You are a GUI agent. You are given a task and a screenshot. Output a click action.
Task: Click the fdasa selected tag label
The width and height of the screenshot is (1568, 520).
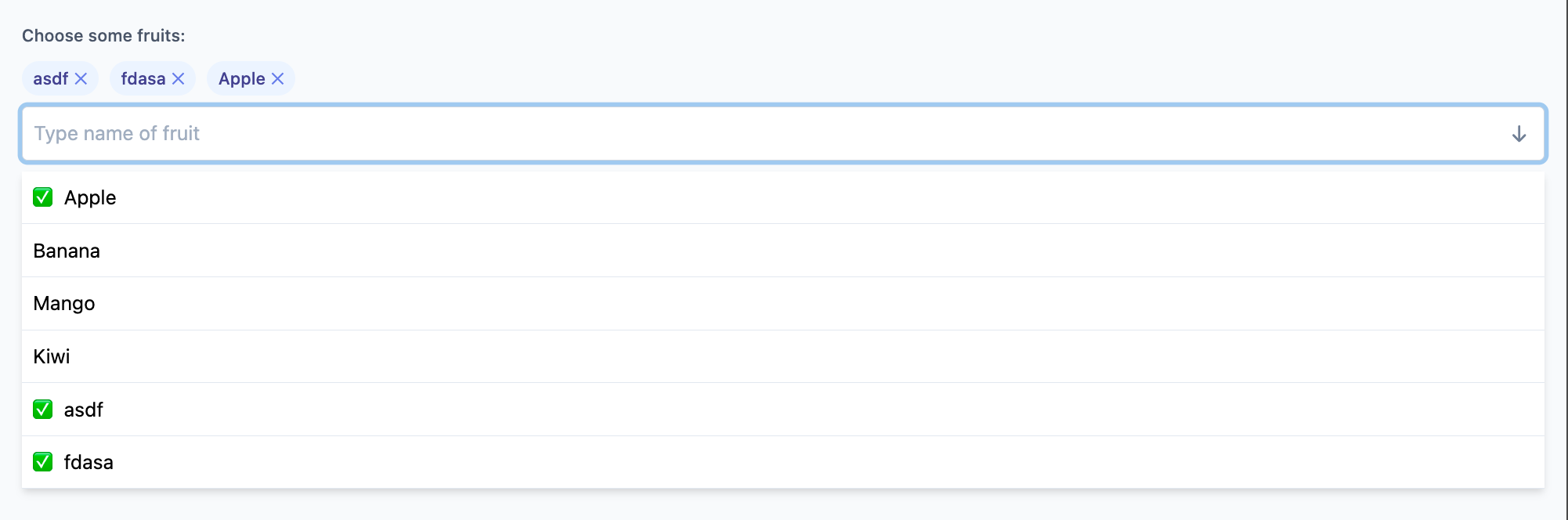point(143,78)
